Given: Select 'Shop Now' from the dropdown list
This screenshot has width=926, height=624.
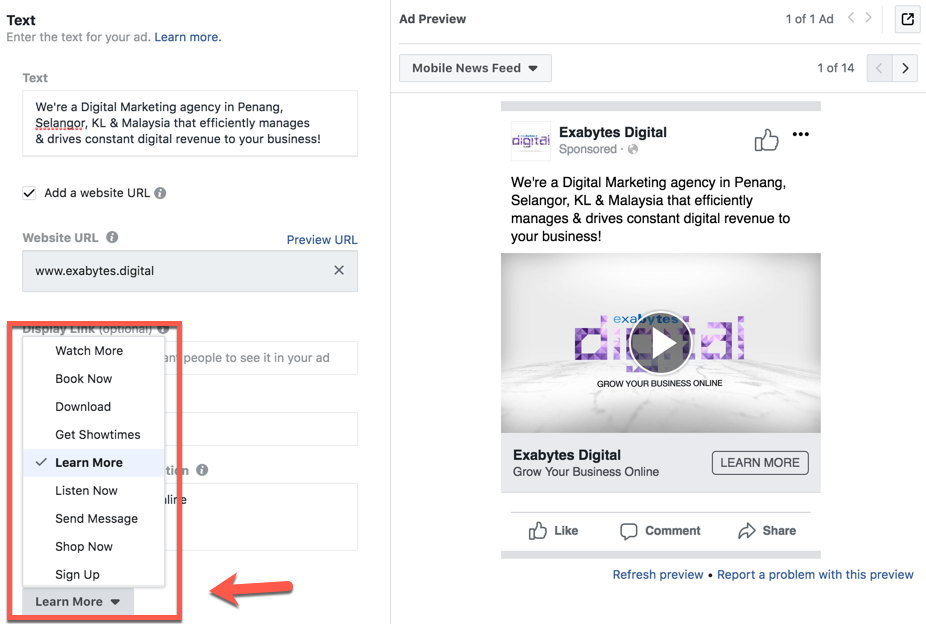Looking at the screenshot, I should pos(93,547).
